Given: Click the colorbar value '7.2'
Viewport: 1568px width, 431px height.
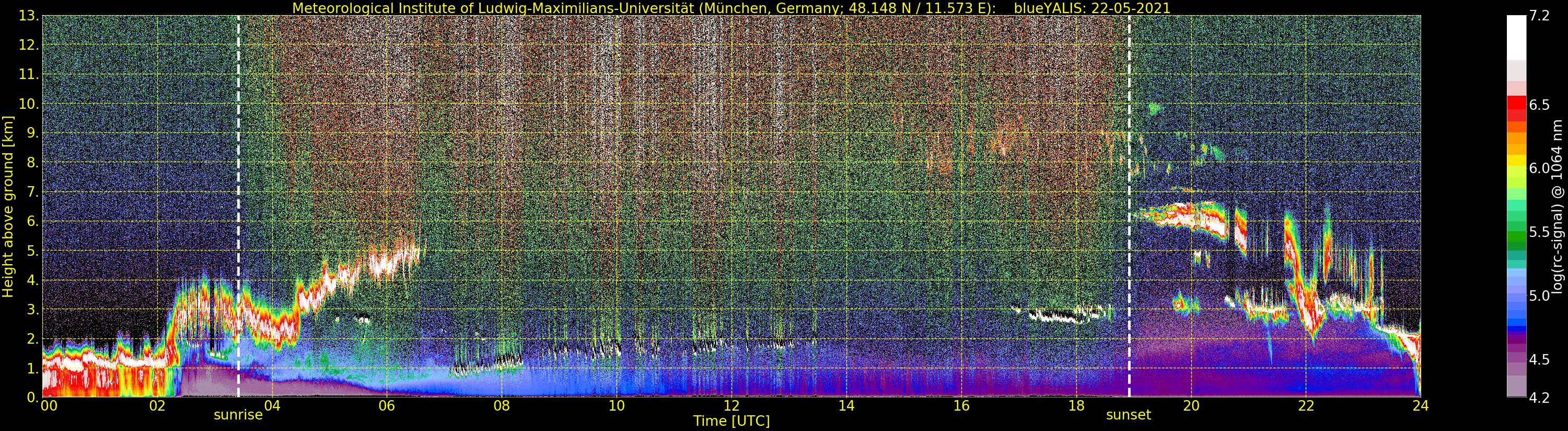Looking at the screenshot, I should (1540, 16).
